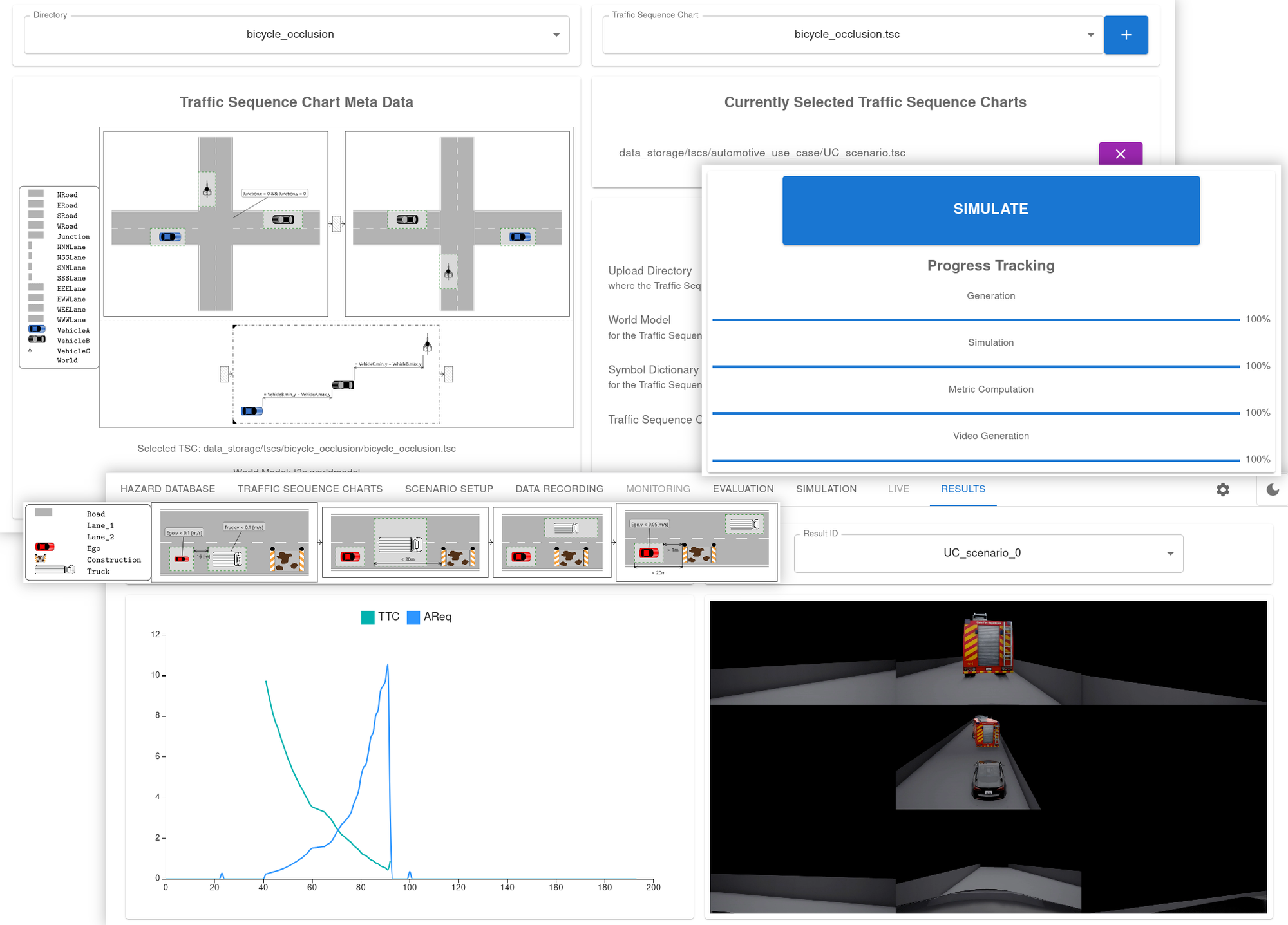Open the Directory dropdown
This screenshot has width=1288, height=925.
click(x=296, y=35)
